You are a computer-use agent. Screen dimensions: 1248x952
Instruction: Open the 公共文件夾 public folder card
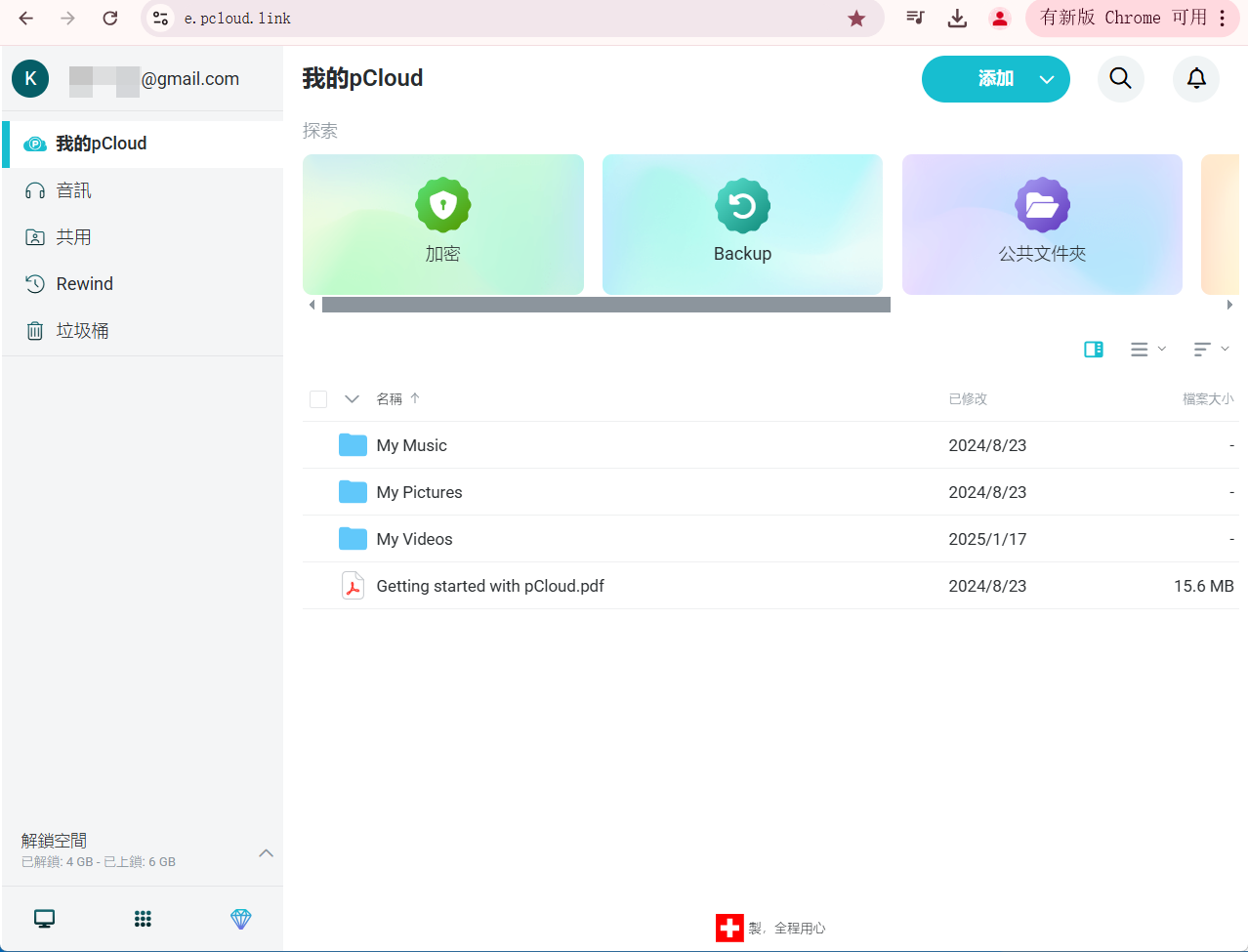[x=1042, y=225]
